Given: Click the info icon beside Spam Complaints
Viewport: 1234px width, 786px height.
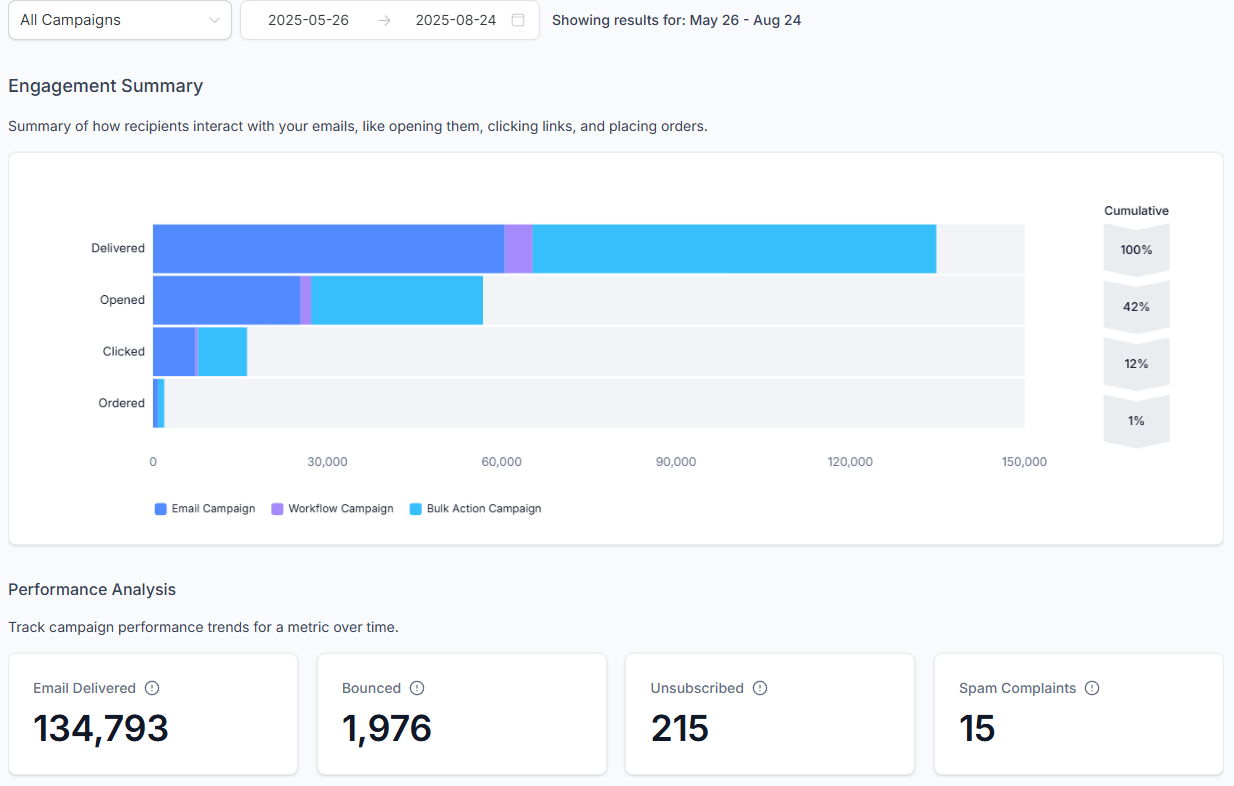Looking at the screenshot, I should [x=1092, y=688].
